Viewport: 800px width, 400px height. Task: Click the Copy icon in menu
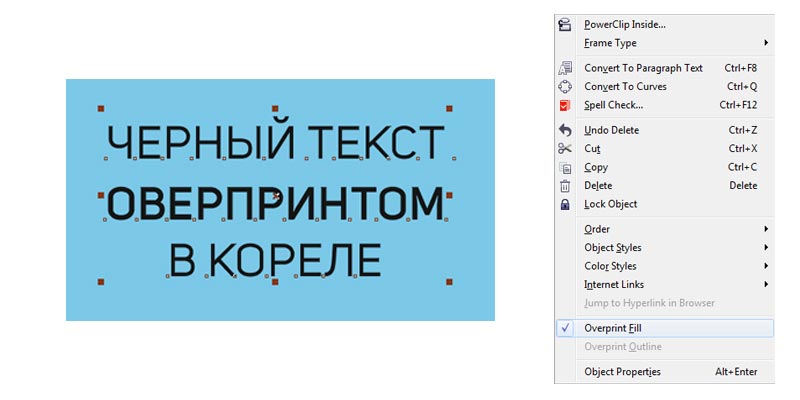click(565, 167)
